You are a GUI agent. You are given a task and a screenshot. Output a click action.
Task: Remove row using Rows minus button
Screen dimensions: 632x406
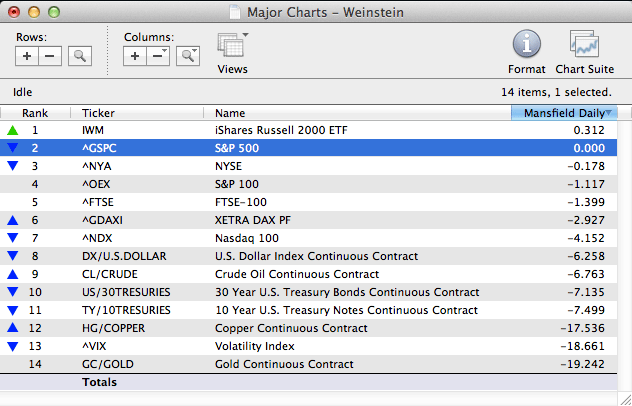click(49, 56)
